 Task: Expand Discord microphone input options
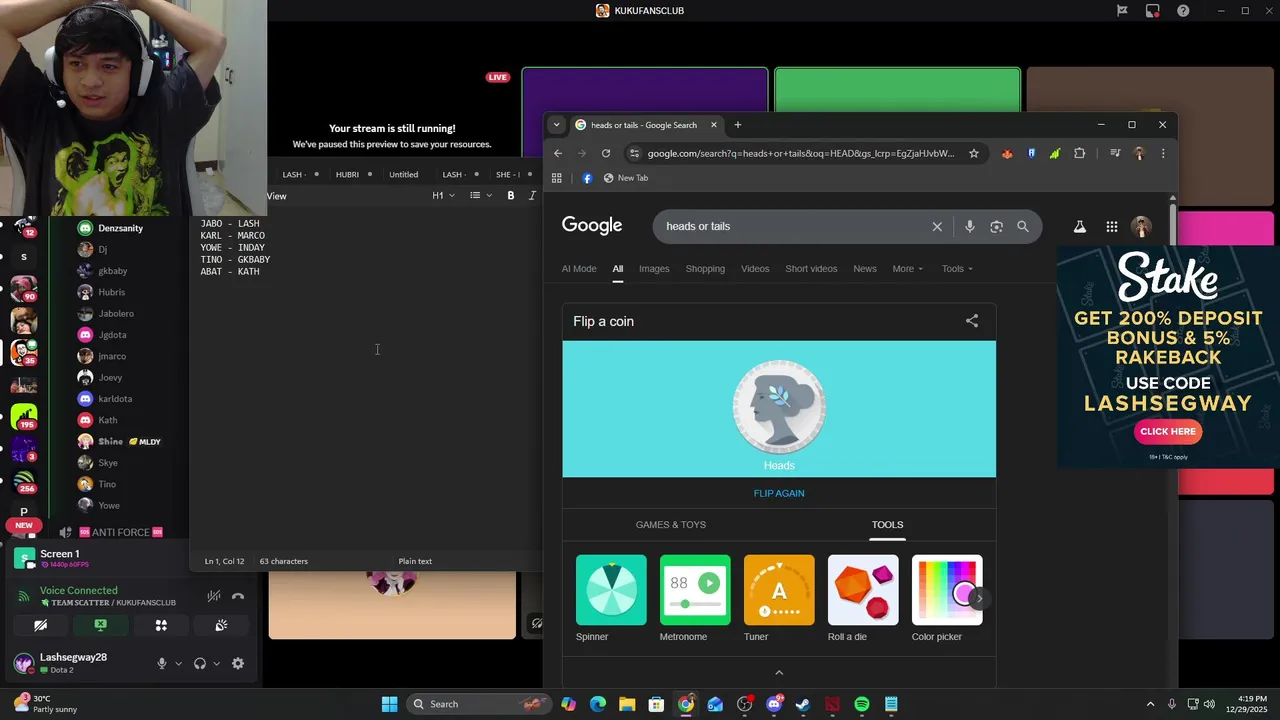(178, 664)
